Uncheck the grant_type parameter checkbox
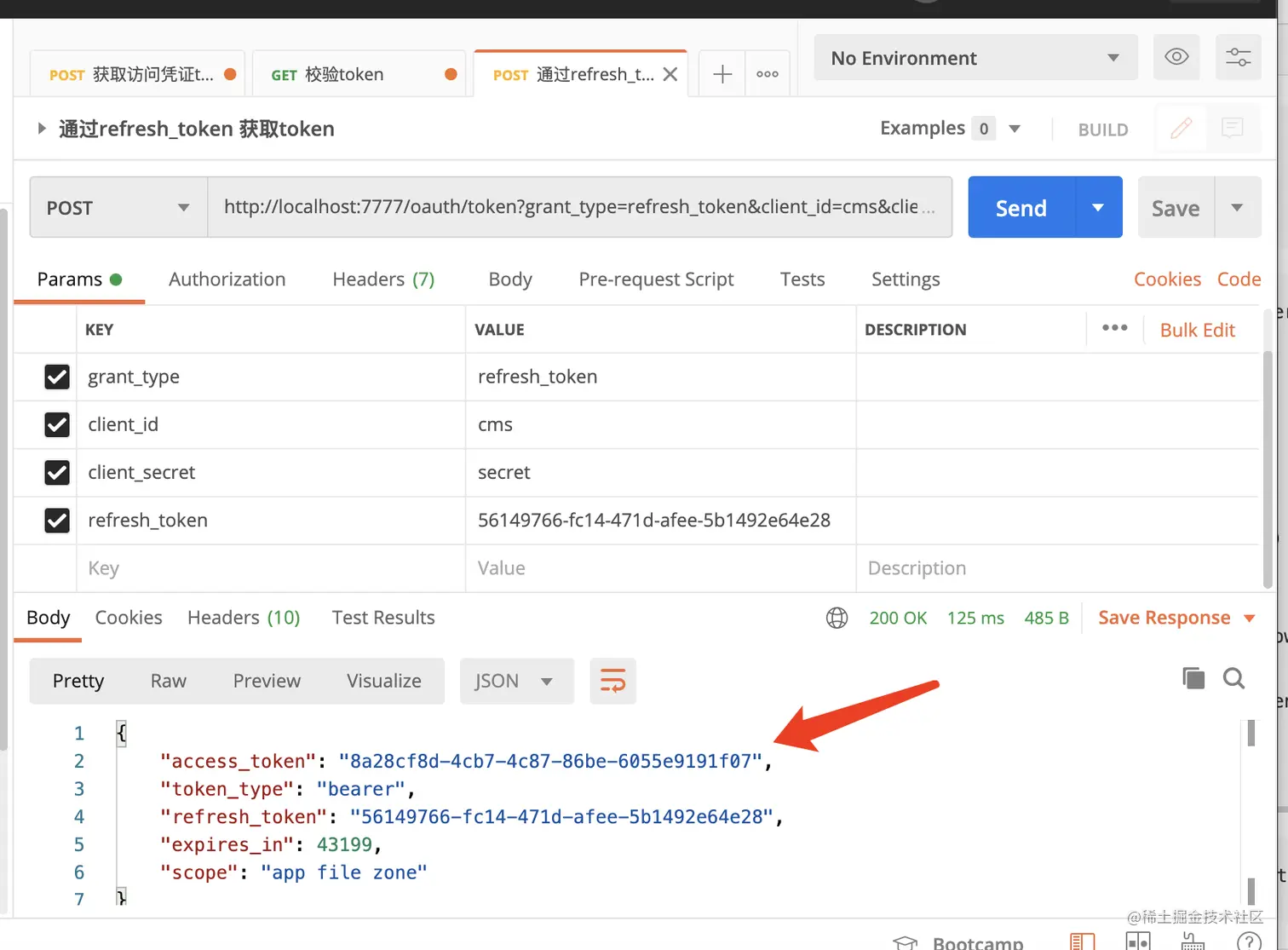Viewport: 1288px width, 950px height. [x=57, y=377]
